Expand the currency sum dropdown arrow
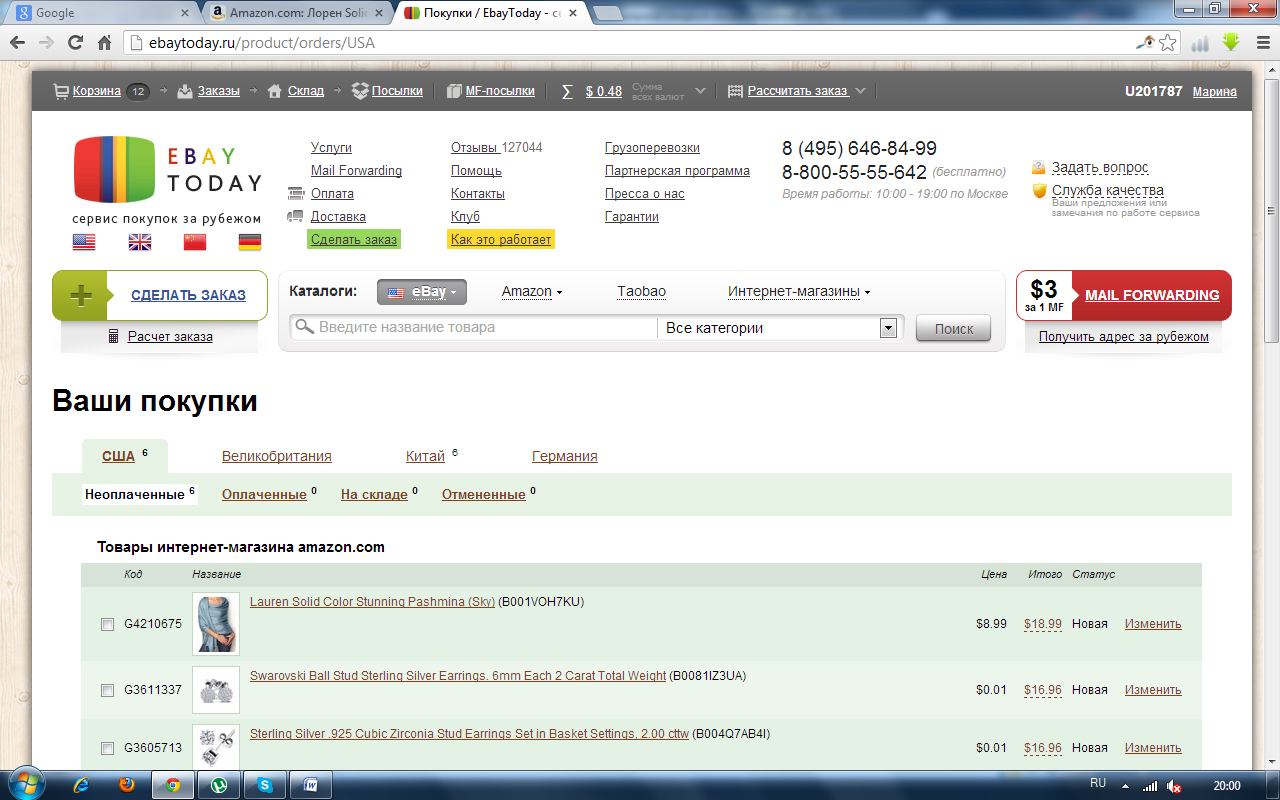1280x800 pixels. click(x=700, y=91)
